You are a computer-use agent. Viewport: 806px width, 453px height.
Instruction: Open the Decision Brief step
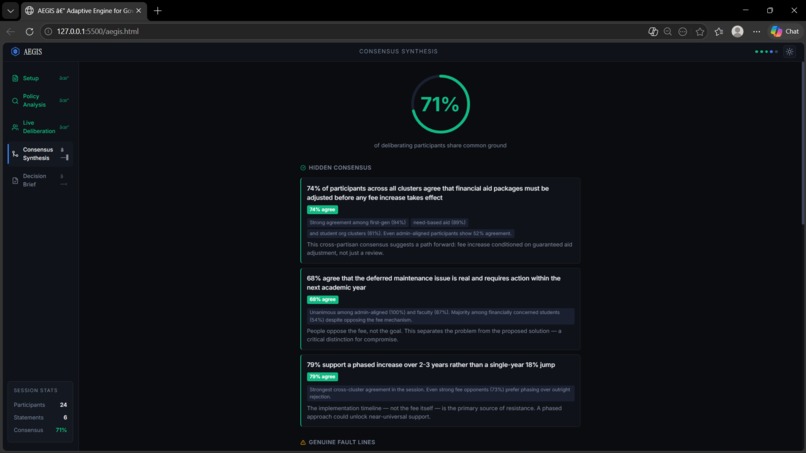pos(40,180)
